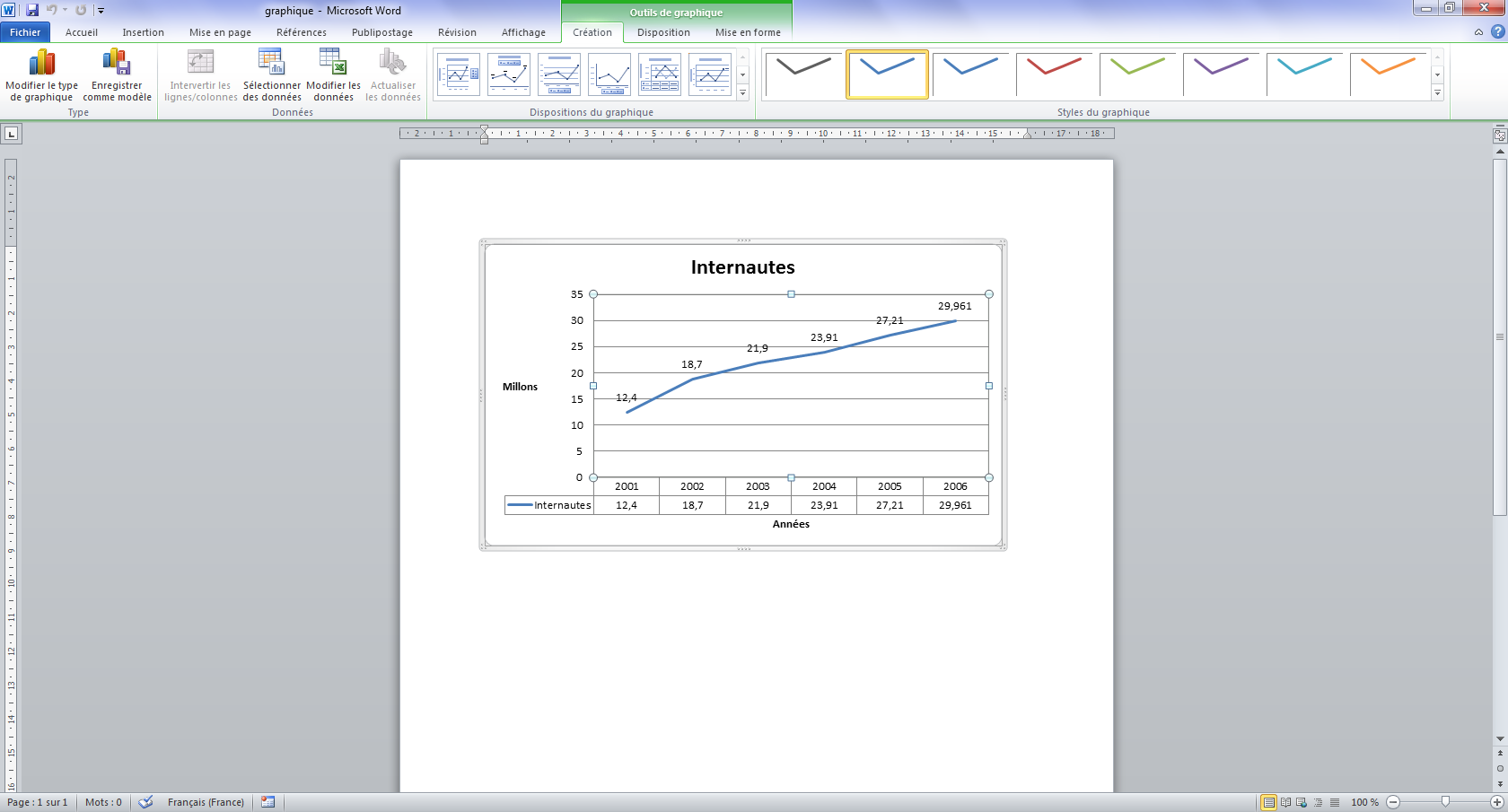This screenshot has height=812, width=1508.
Task: Click the 100 % zoom level button
Action: (1364, 802)
